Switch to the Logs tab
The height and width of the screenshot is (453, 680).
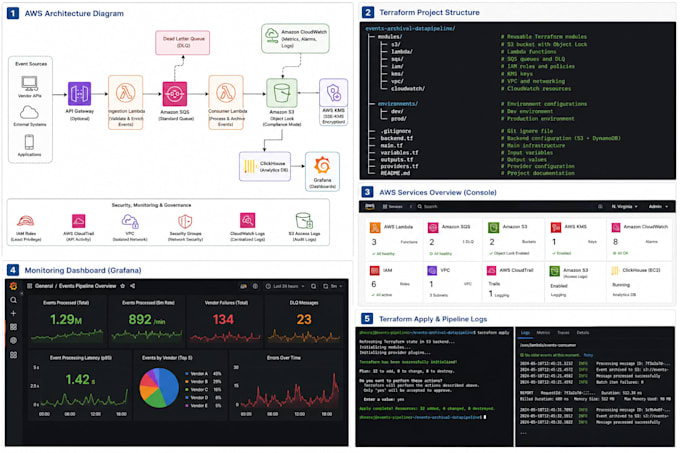coord(525,332)
